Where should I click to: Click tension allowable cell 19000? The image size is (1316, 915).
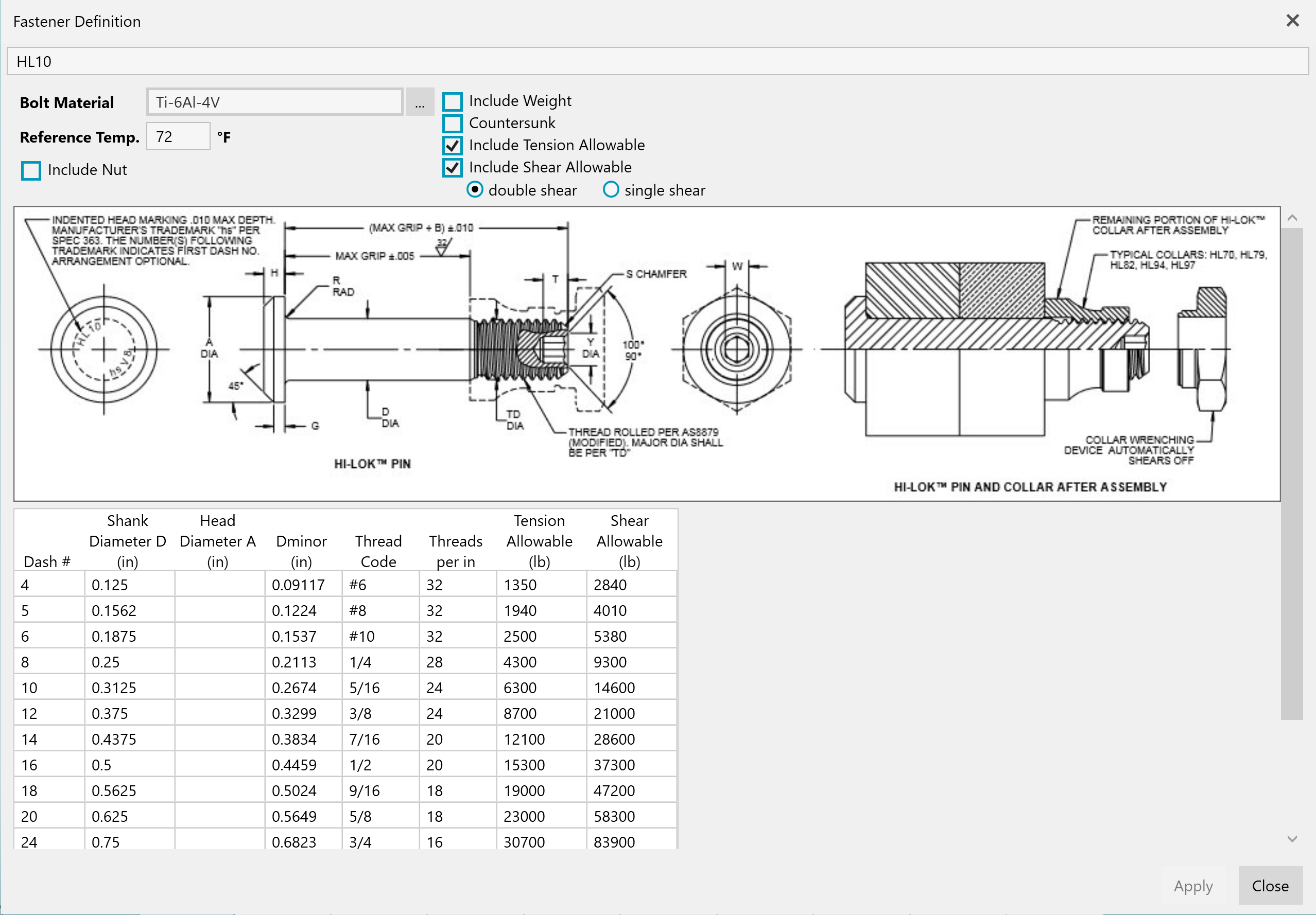(x=541, y=790)
